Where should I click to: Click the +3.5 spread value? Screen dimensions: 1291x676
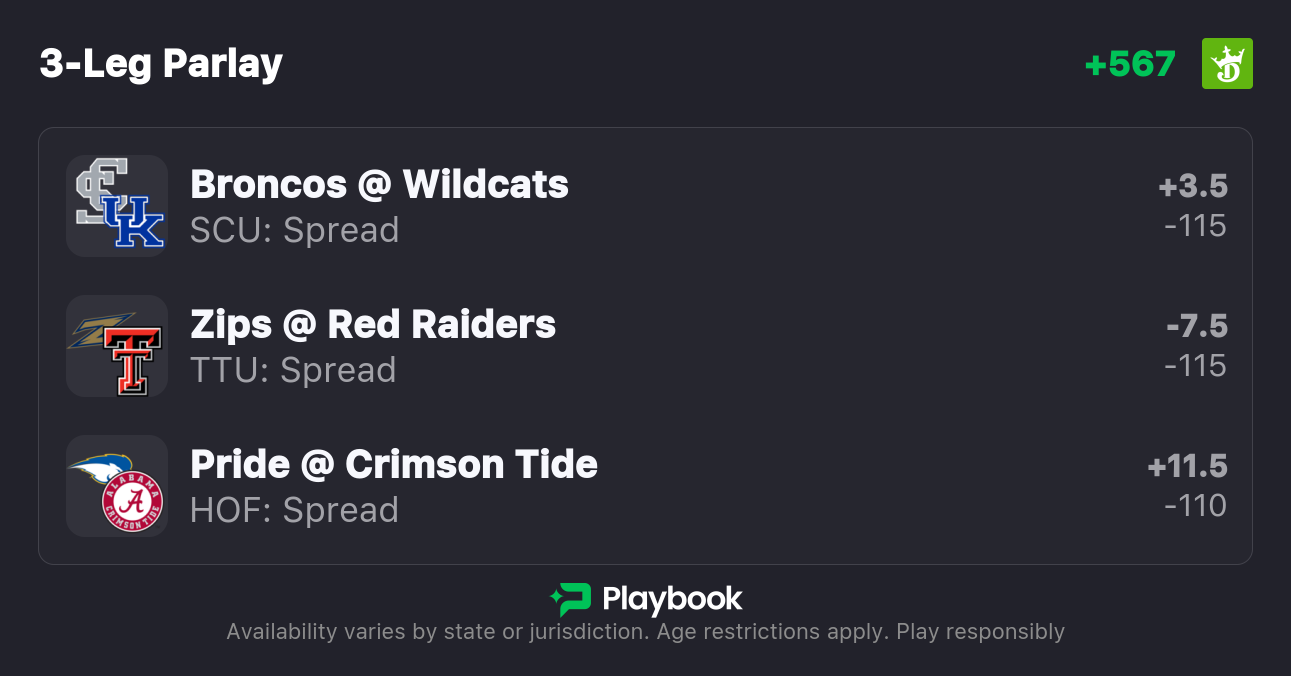pos(1192,186)
